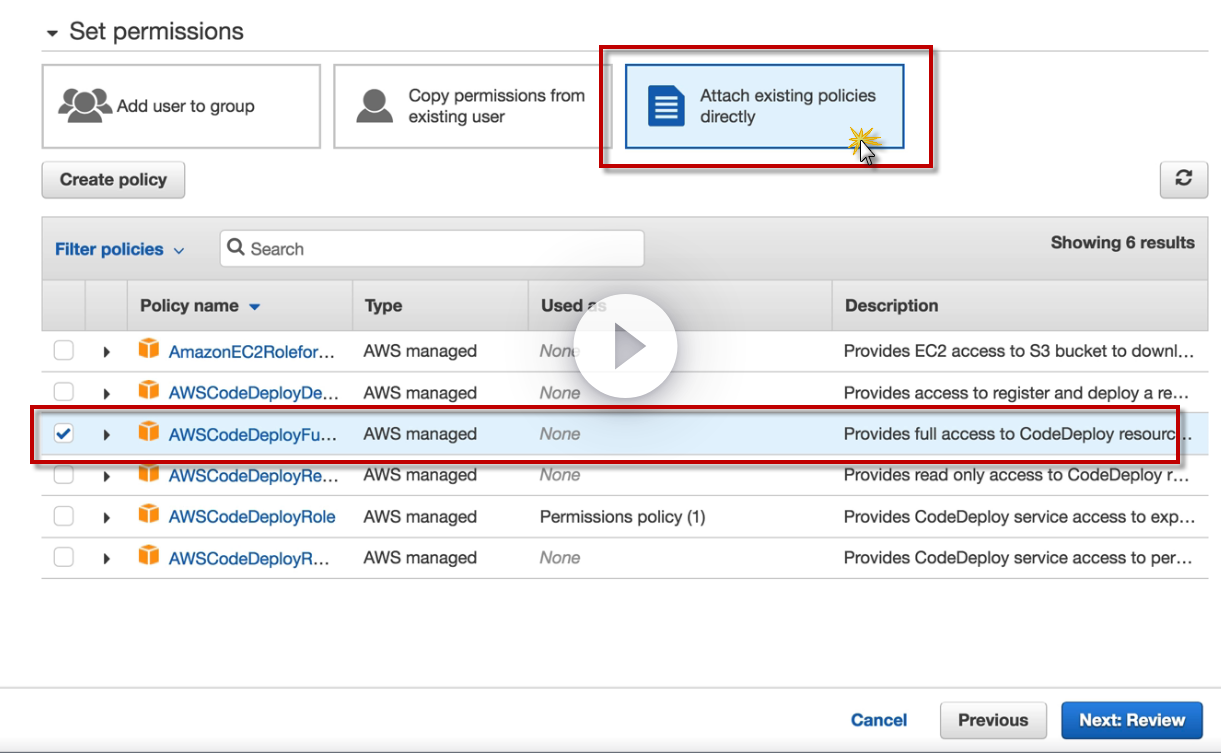Click the Attach existing policies document icon
This screenshot has width=1221, height=753.
click(x=666, y=106)
